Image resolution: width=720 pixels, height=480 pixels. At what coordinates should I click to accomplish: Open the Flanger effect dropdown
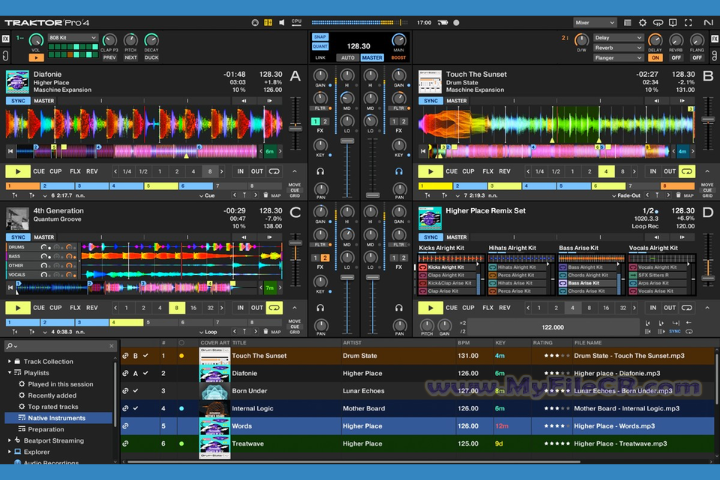coord(618,58)
